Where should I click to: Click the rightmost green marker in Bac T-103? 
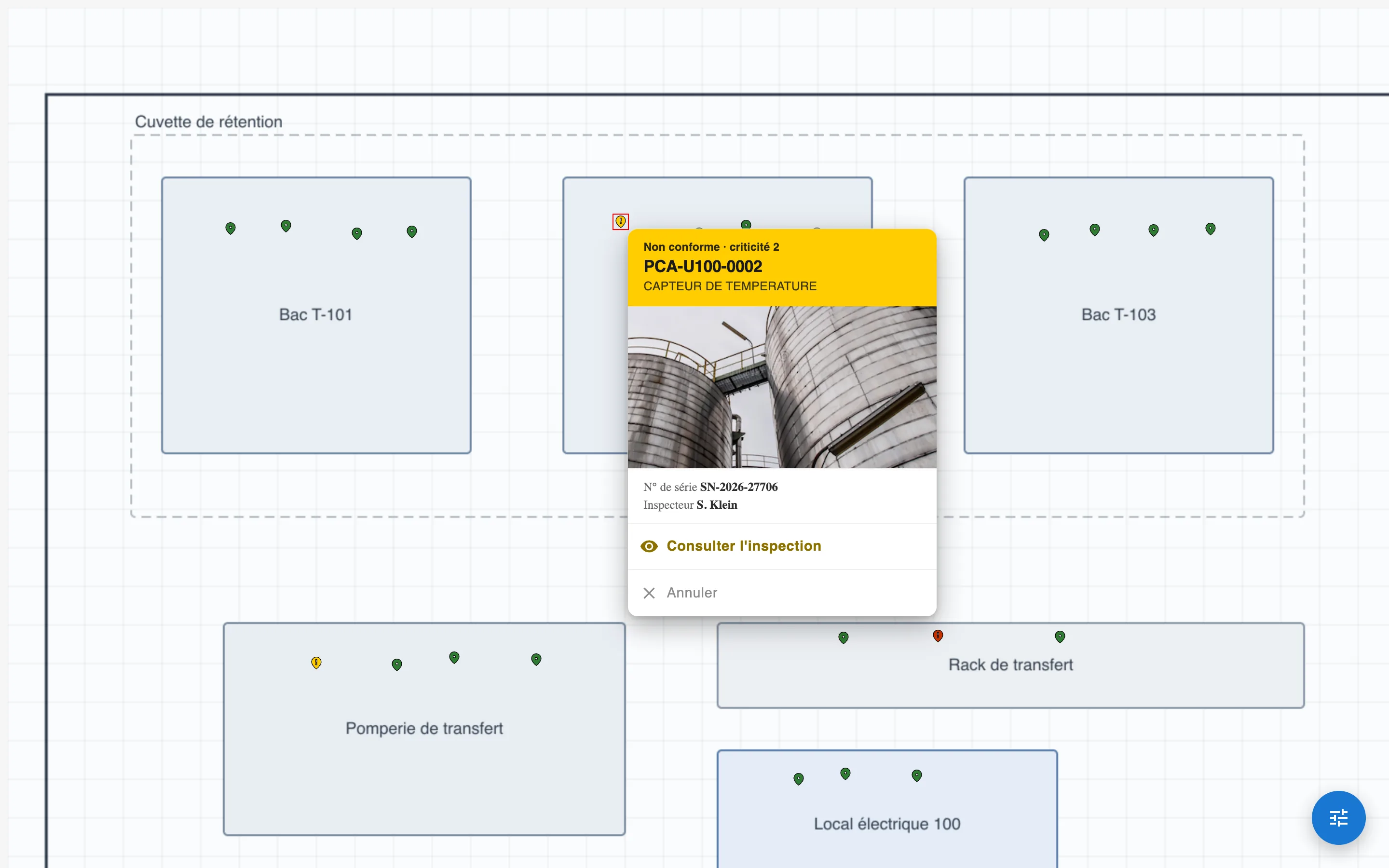pyautogui.click(x=1210, y=229)
